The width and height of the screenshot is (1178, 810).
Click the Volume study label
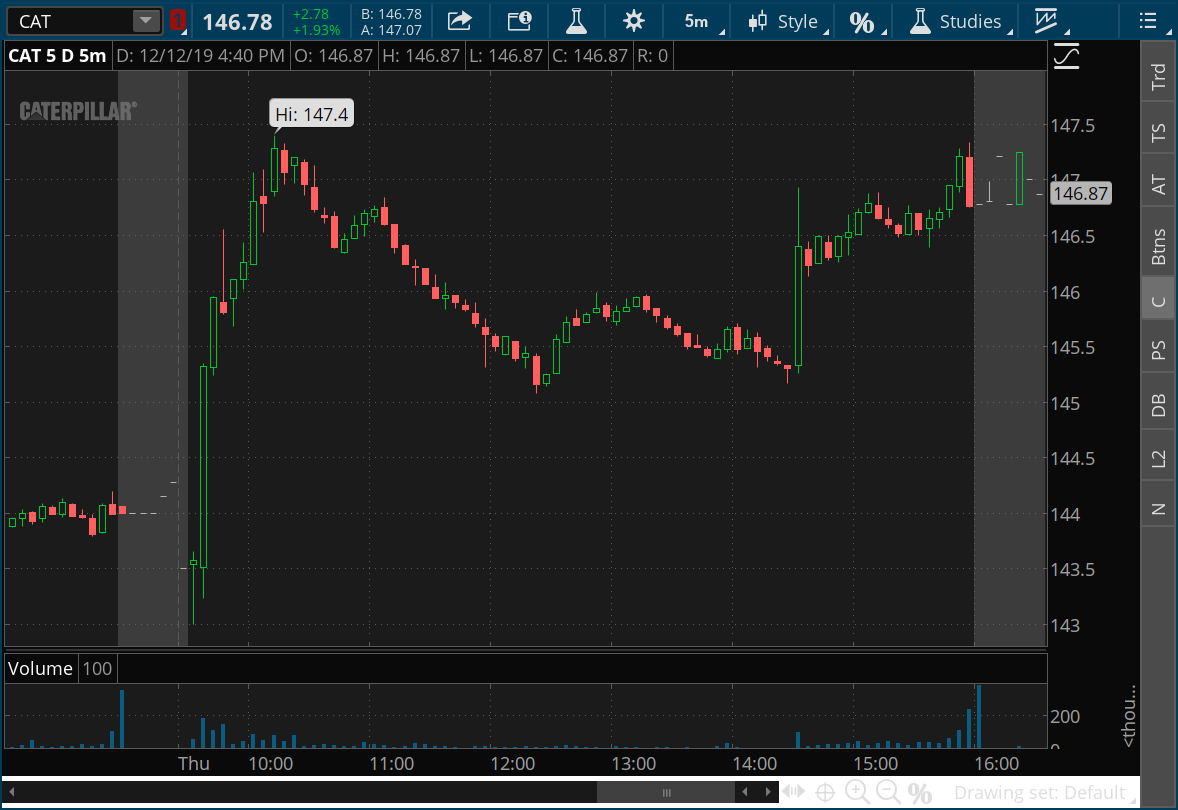coord(41,668)
